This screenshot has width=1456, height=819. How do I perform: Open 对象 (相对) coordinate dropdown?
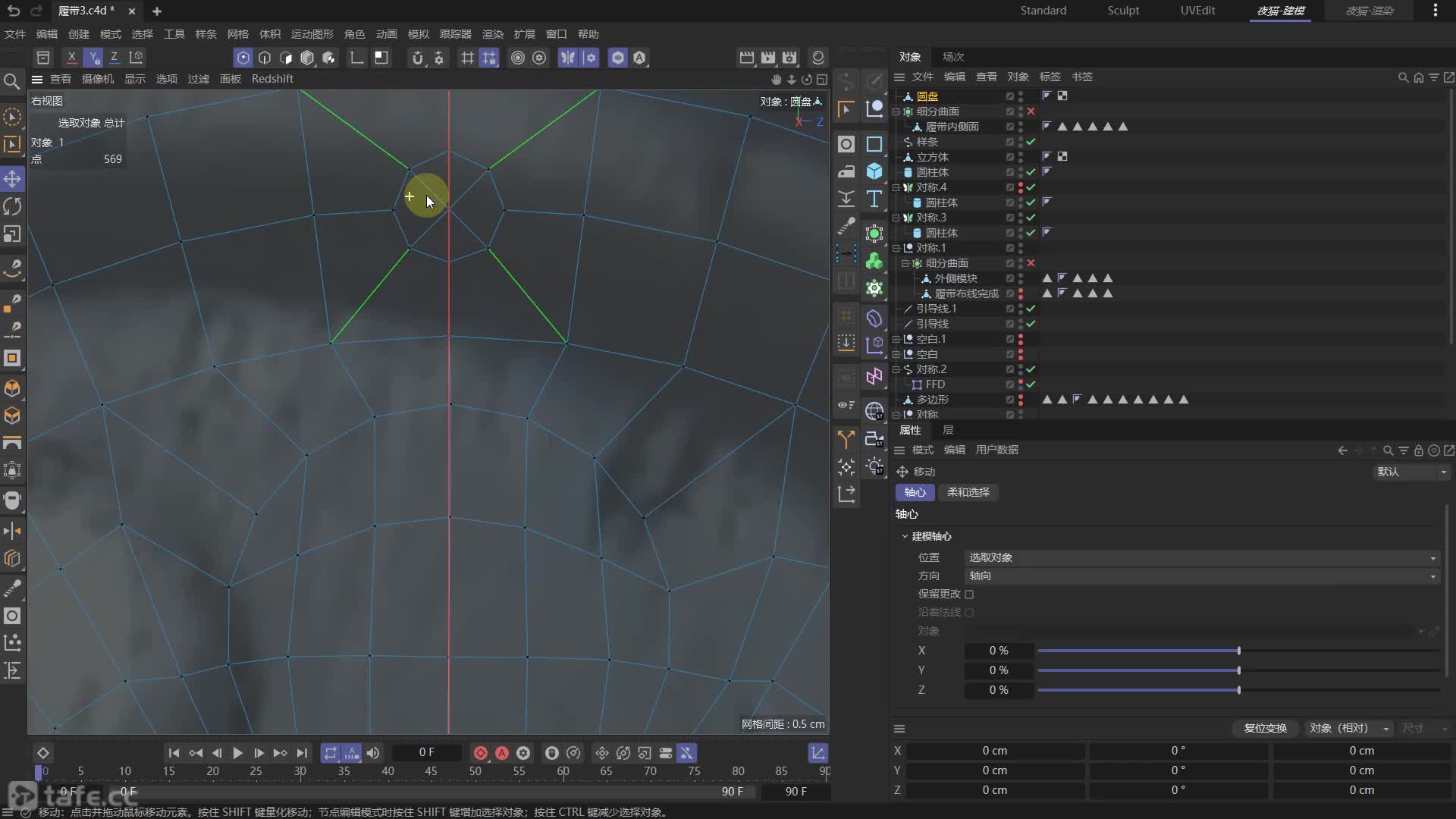1349,728
